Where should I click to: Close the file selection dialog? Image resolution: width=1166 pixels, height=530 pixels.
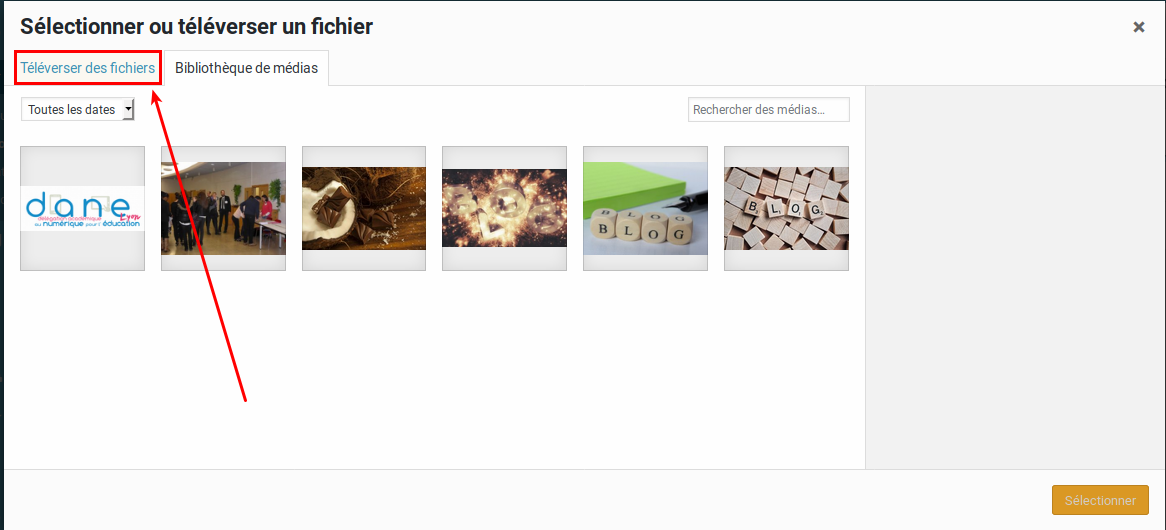point(1138,28)
